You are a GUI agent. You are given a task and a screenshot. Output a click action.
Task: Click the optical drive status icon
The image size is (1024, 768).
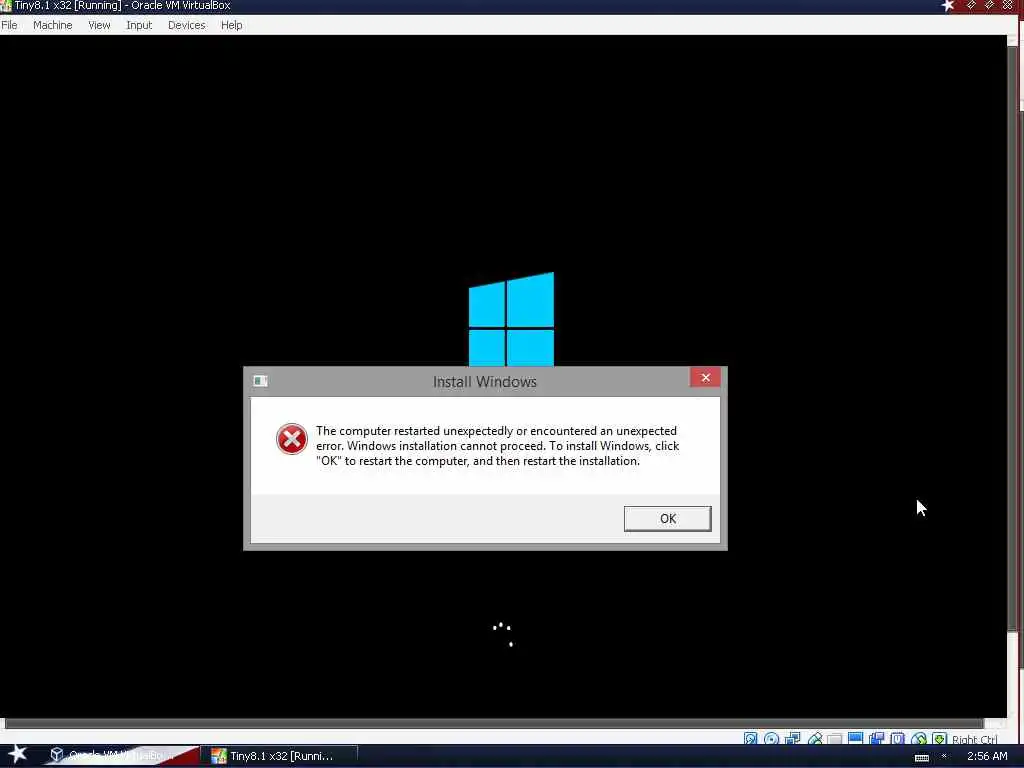point(771,739)
